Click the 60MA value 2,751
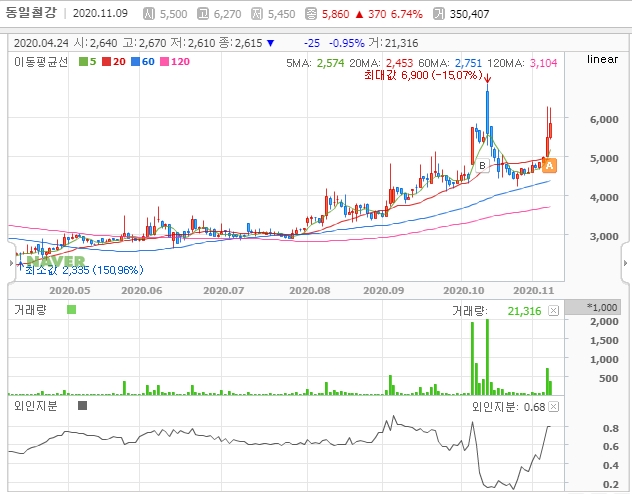 pos(468,63)
